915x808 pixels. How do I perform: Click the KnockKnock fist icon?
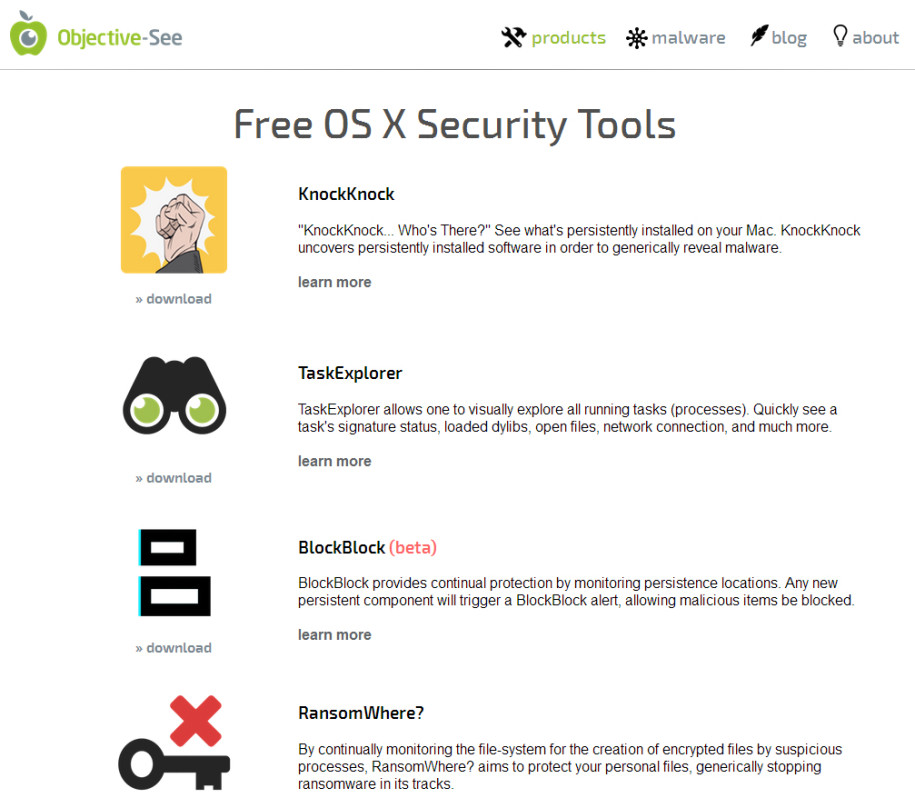click(x=174, y=220)
